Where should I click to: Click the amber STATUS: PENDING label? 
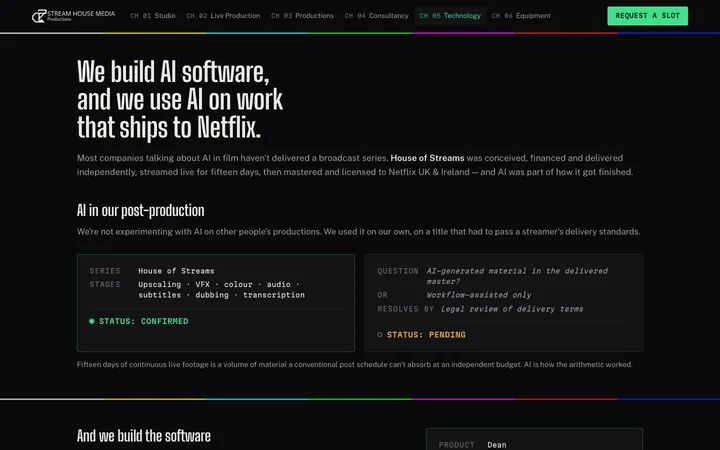[426, 335]
